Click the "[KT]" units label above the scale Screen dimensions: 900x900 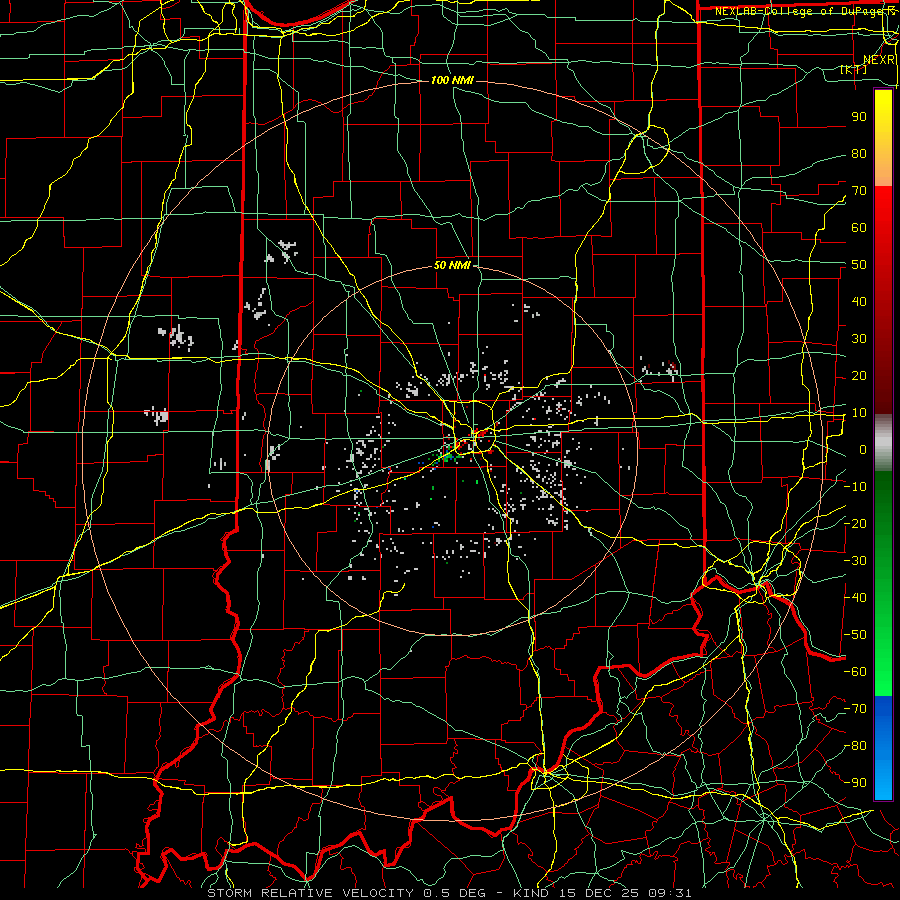point(853,69)
